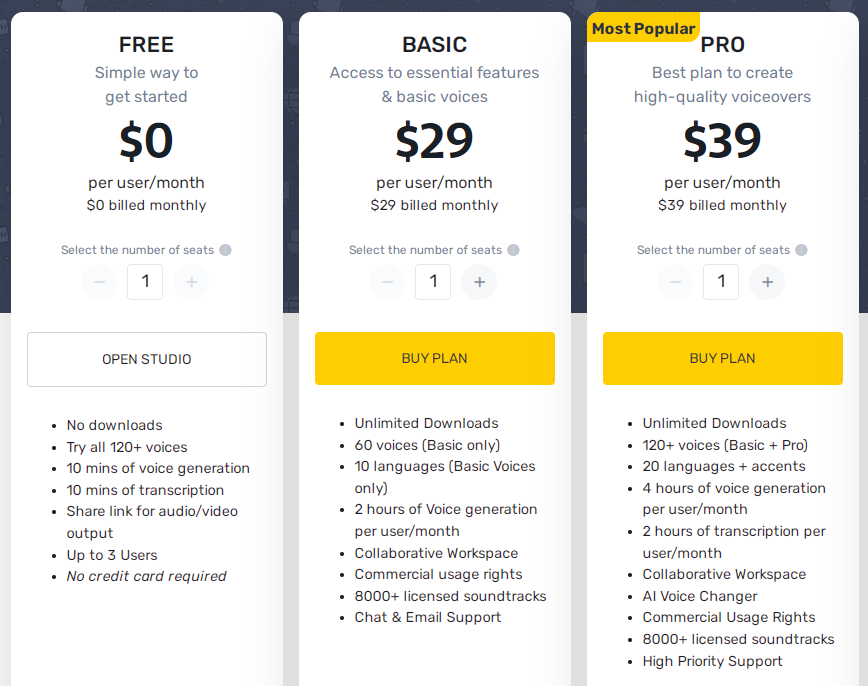Click the plus button on Free plan
The image size is (868, 686).
click(x=191, y=282)
